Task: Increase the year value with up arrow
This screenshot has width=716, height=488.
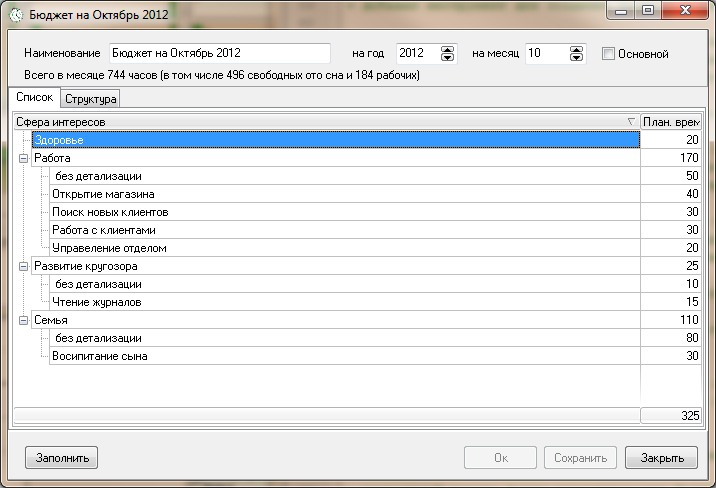Action: pos(448,49)
